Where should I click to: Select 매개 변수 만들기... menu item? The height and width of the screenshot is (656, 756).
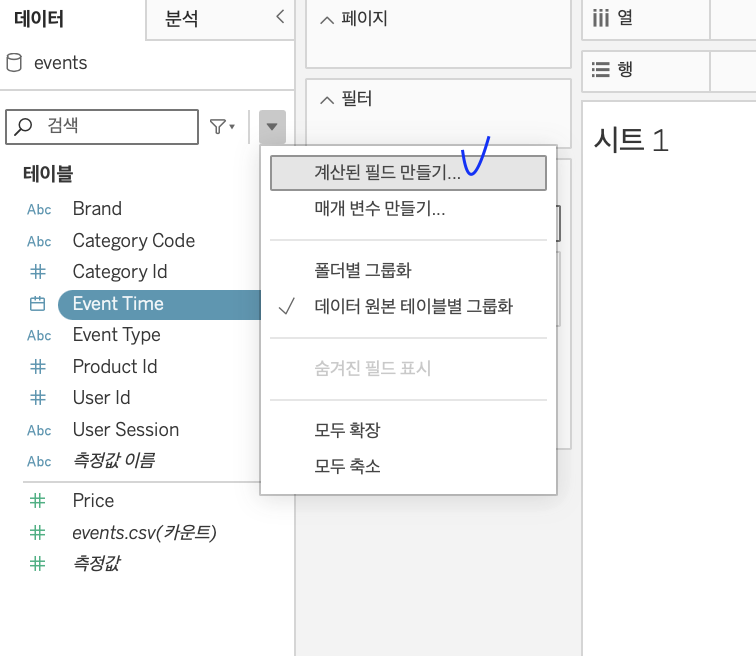[408, 209]
